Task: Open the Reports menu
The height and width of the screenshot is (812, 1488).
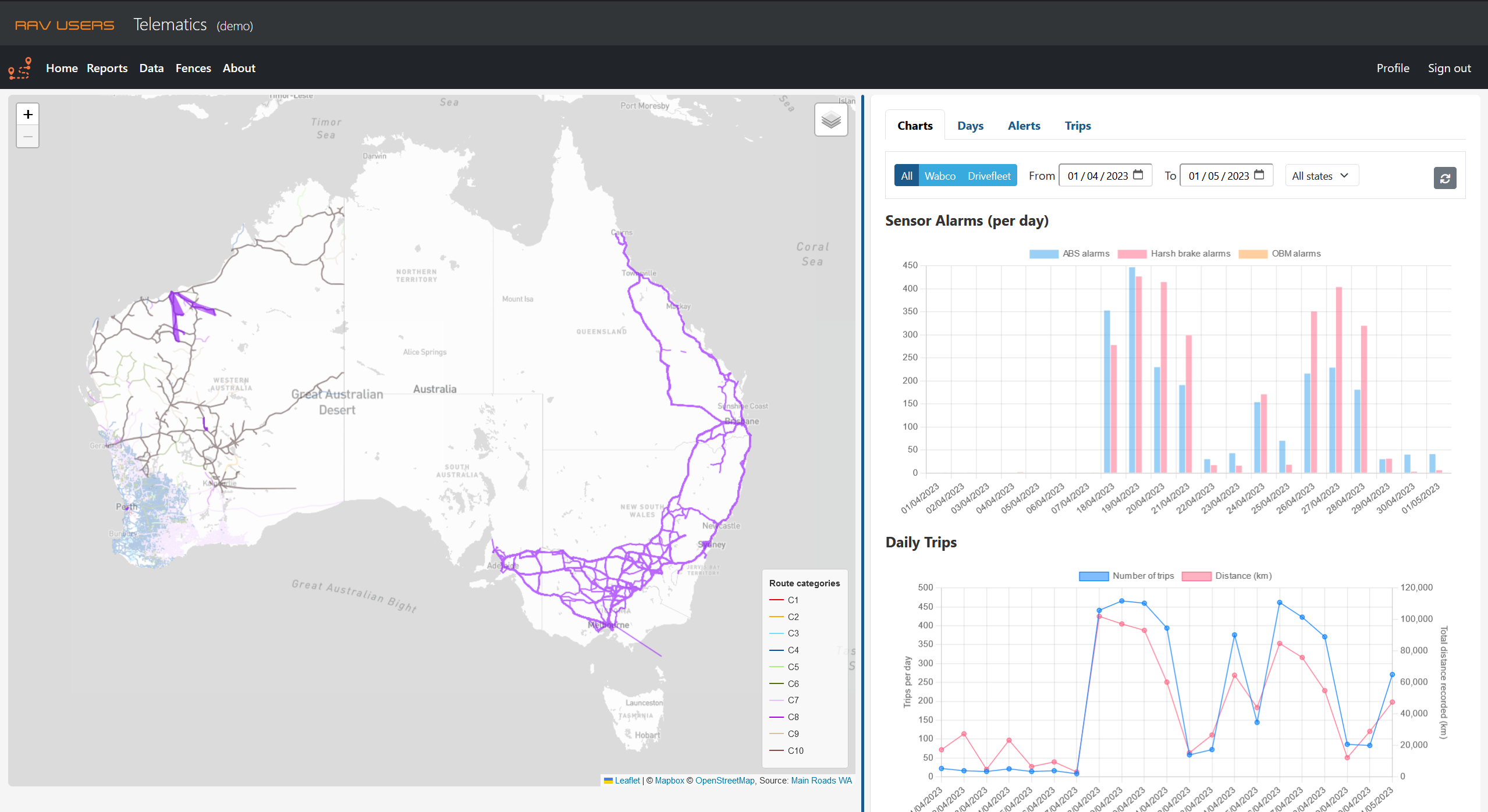Action: pos(107,68)
